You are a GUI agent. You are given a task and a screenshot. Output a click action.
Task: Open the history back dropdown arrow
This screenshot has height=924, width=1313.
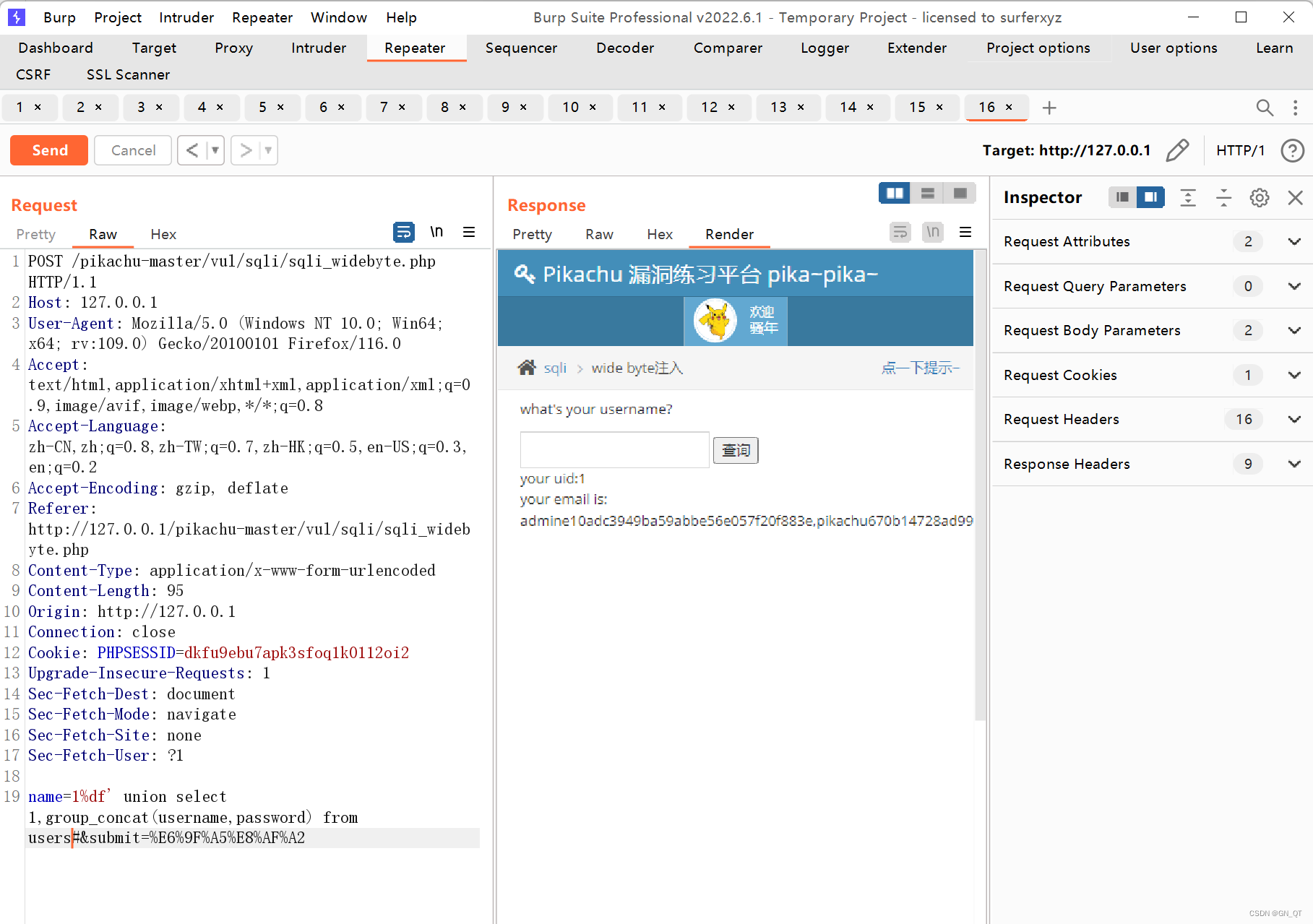215,150
